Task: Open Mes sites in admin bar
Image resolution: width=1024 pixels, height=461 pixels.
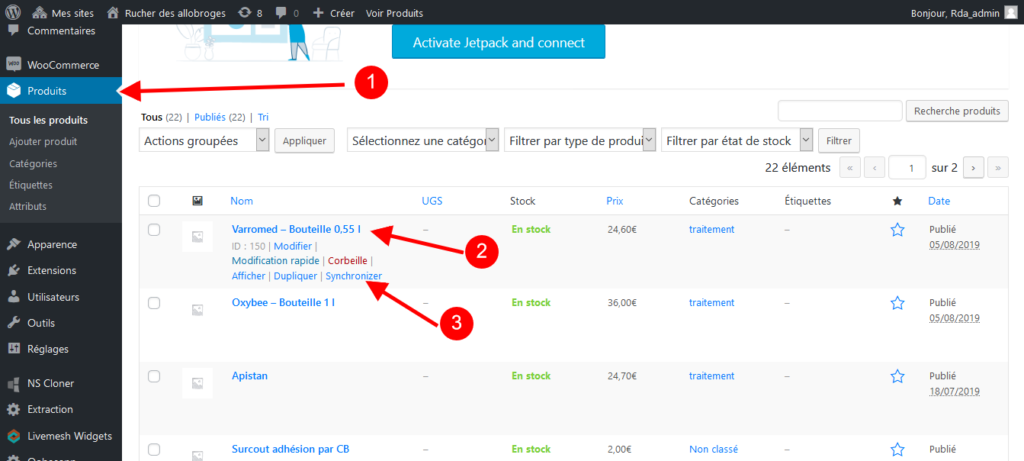Action: 63,12
